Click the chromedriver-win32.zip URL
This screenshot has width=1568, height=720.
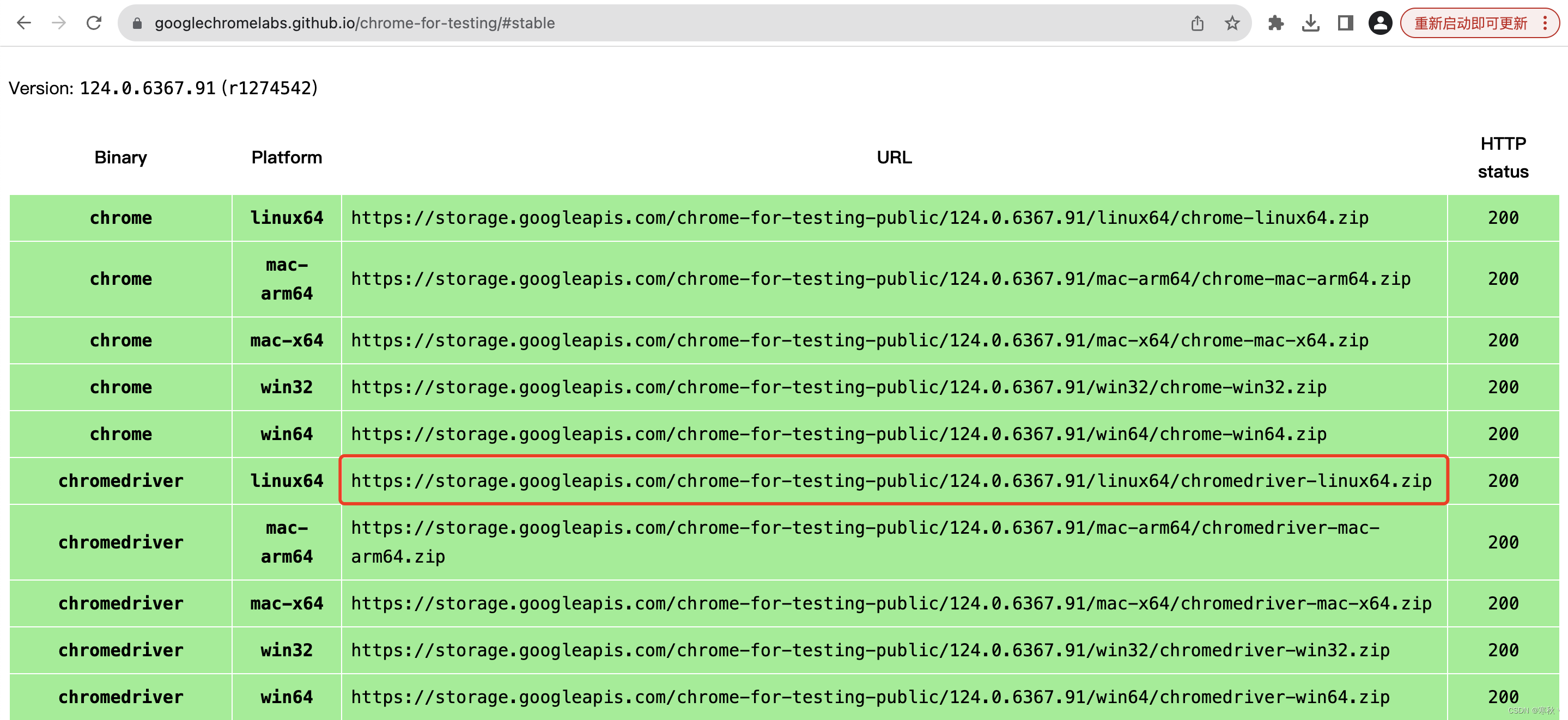[x=870, y=650]
